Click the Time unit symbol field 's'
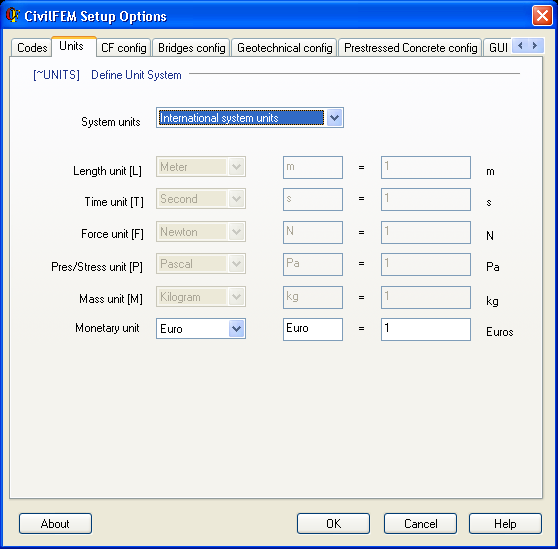558x549 pixels. click(x=313, y=199)
